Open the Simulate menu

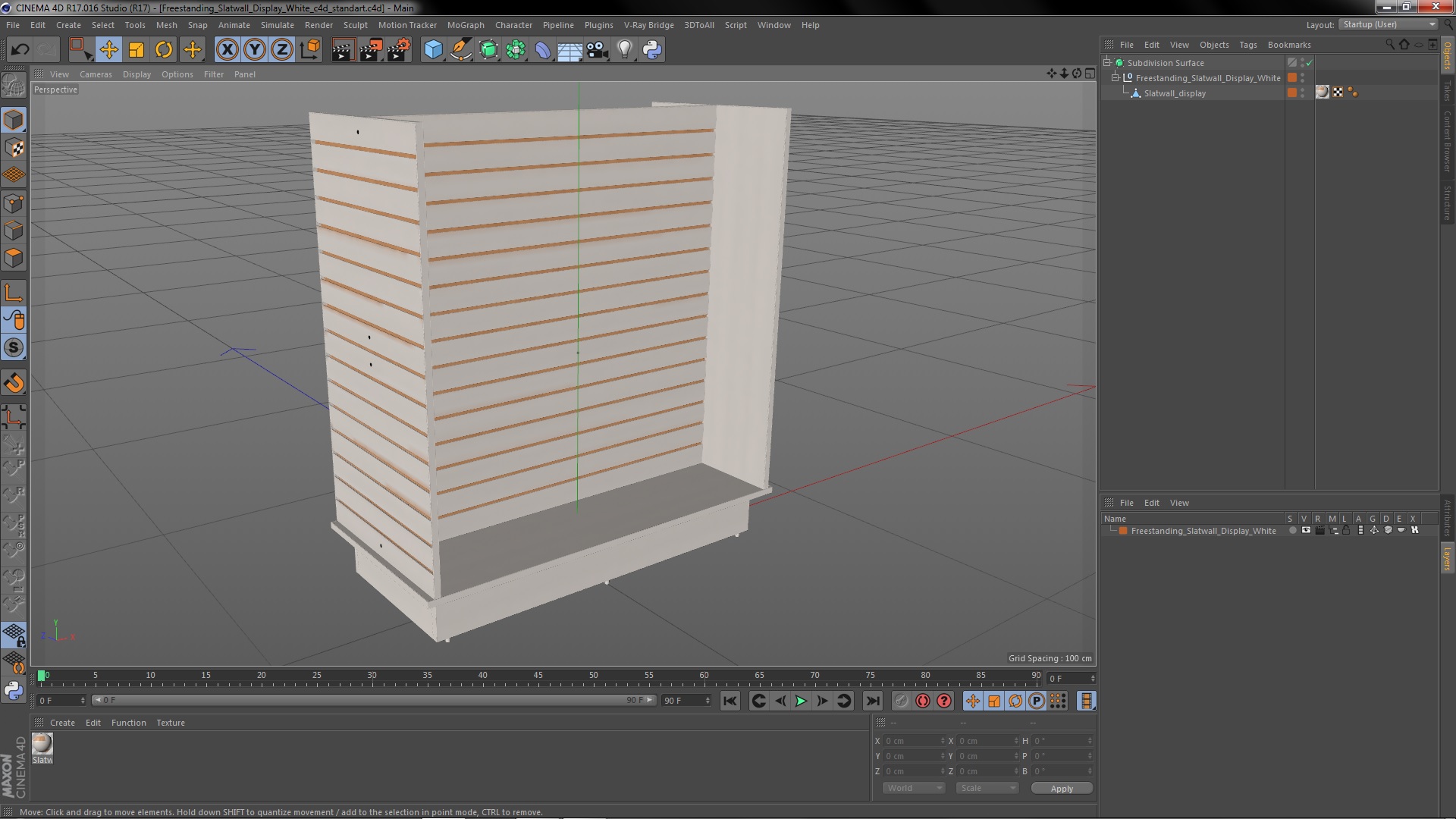pyautogui.click(x=277, y=25)
